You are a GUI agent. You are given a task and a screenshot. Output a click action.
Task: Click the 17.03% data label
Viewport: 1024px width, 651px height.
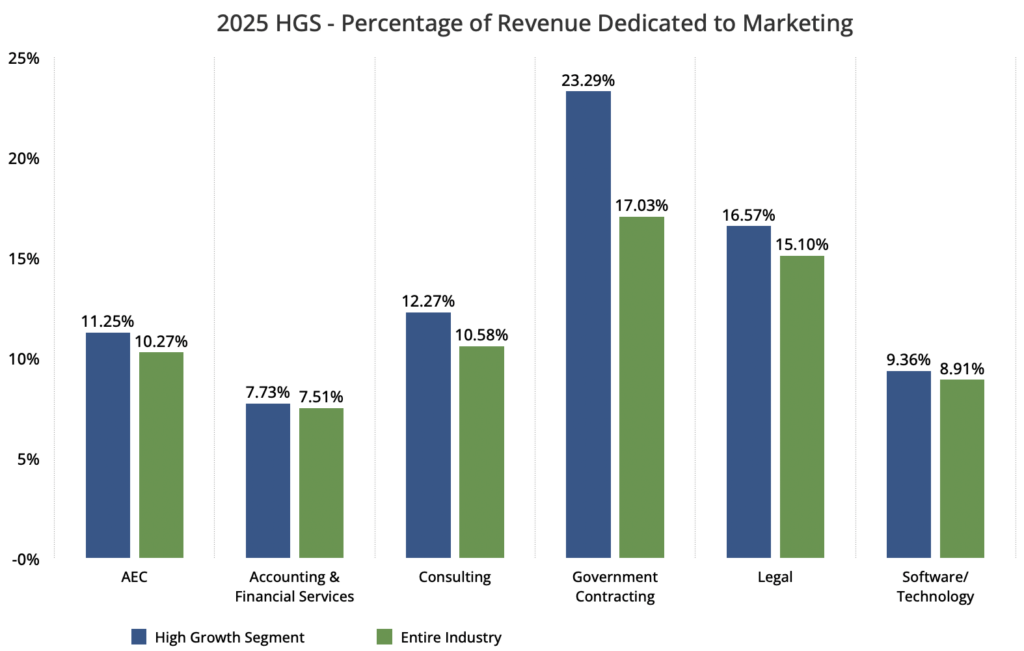641,204
